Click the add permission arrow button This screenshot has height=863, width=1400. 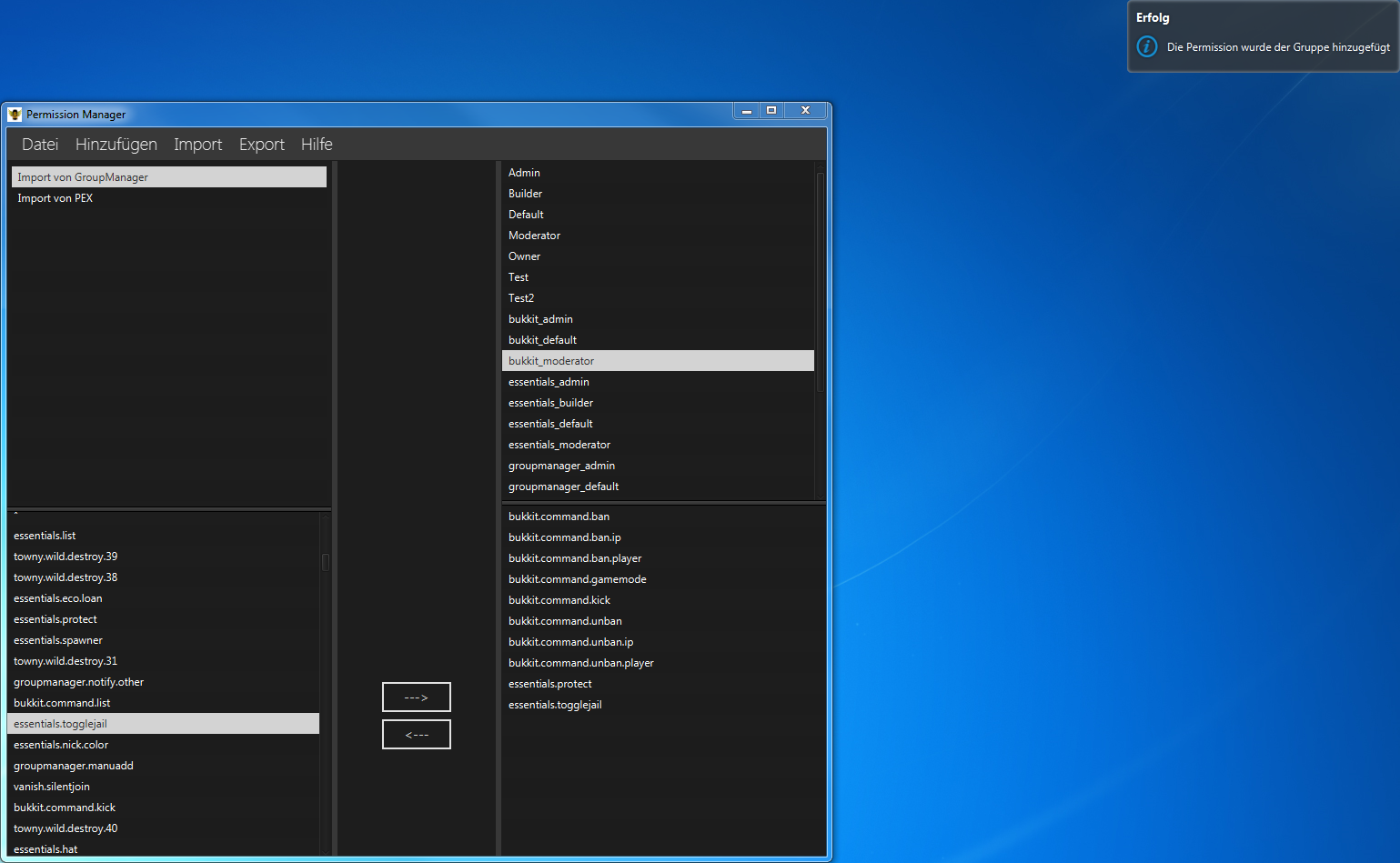[x=417, y=697]
